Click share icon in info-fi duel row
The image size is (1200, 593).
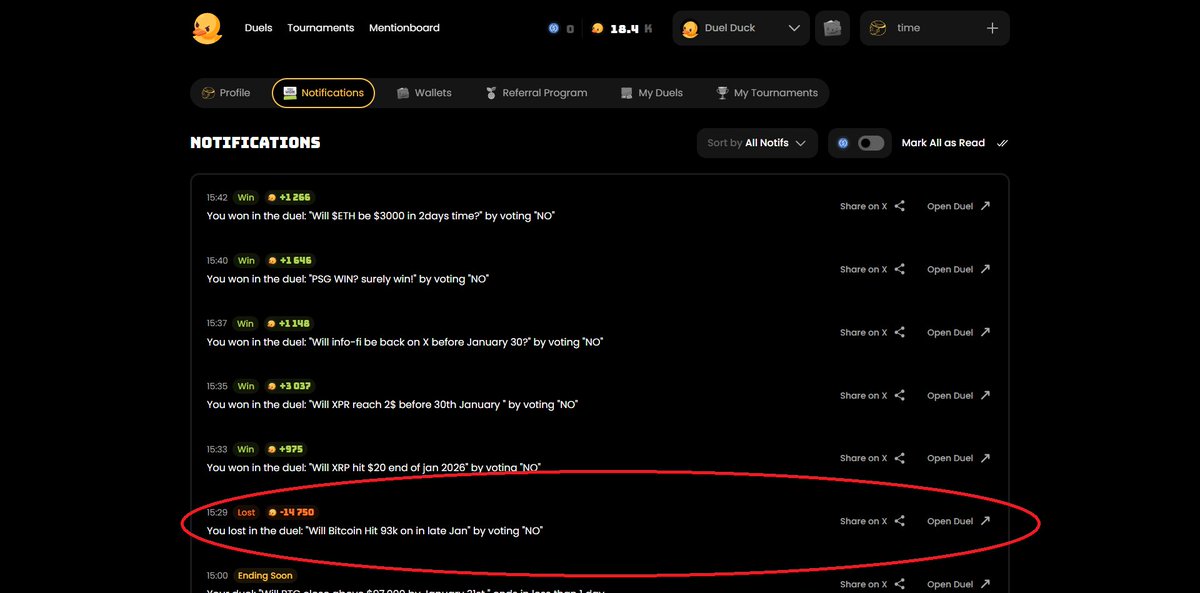(900, 332)
